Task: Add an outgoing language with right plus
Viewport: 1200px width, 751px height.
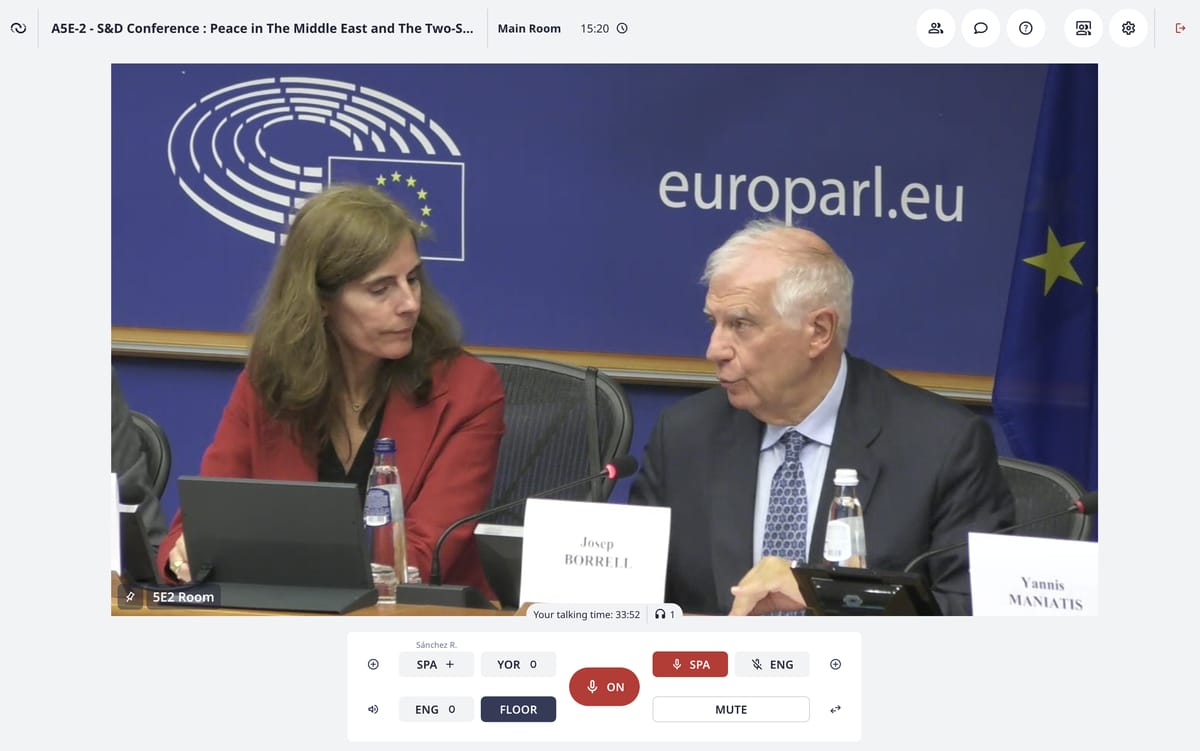Action: (835, 664)
